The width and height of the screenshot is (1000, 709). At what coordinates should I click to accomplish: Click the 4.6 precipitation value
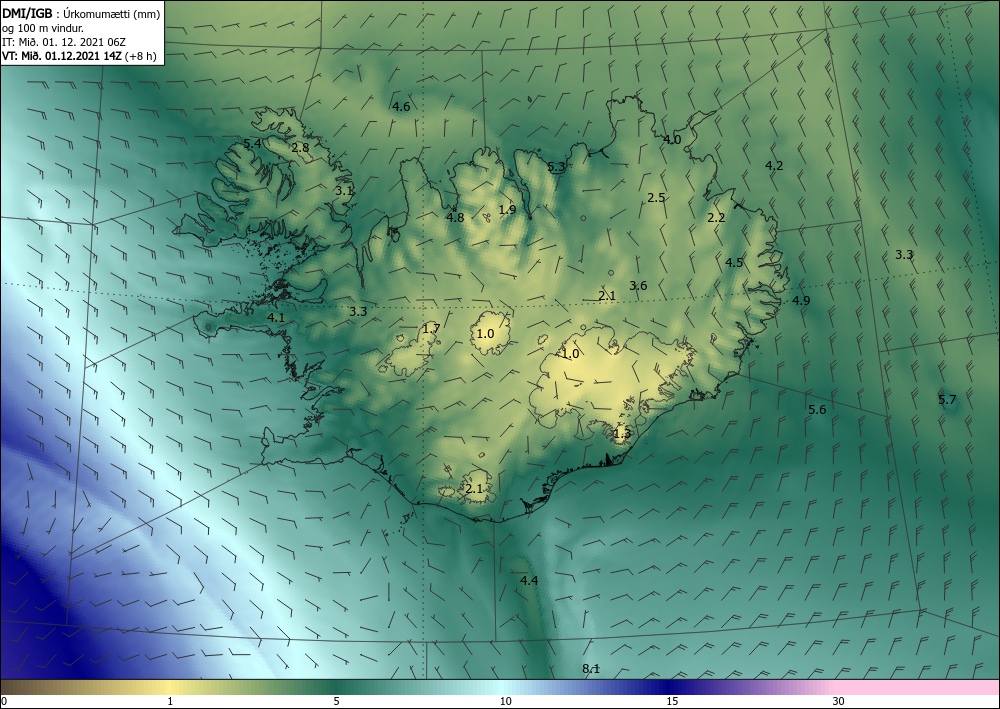(x=401, y=106)
